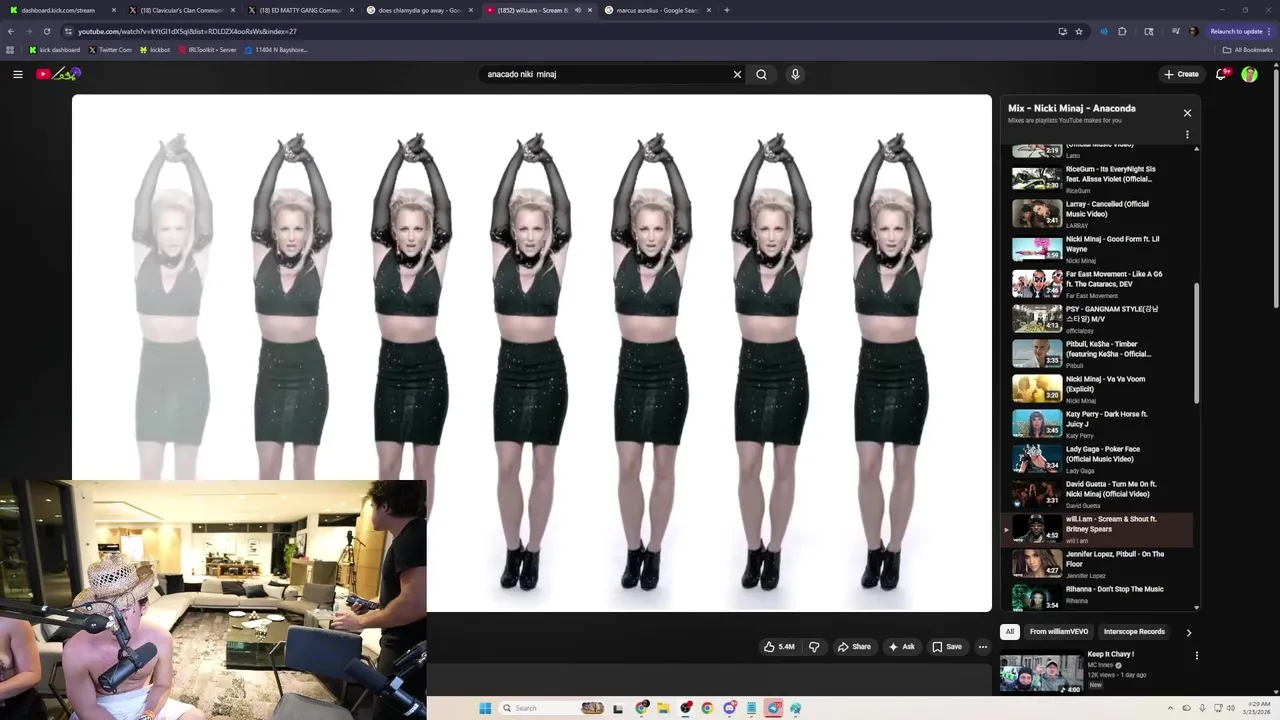This screenshot has width=1280, height=720.
Task: Switch to ED MATTY GANG Community tab
Action: tap(298, 10)
